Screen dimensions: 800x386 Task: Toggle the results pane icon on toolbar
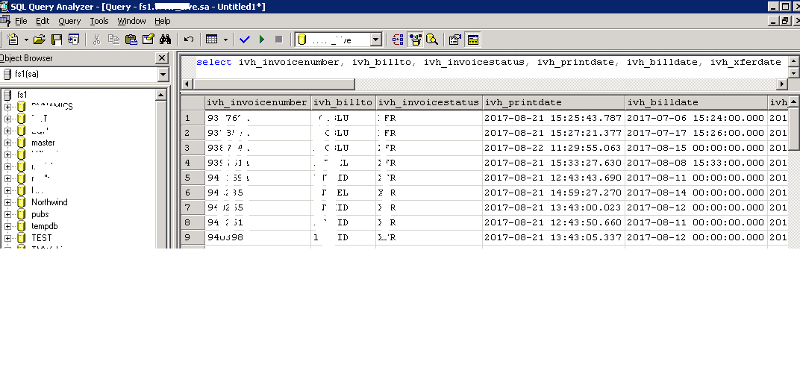473,39
